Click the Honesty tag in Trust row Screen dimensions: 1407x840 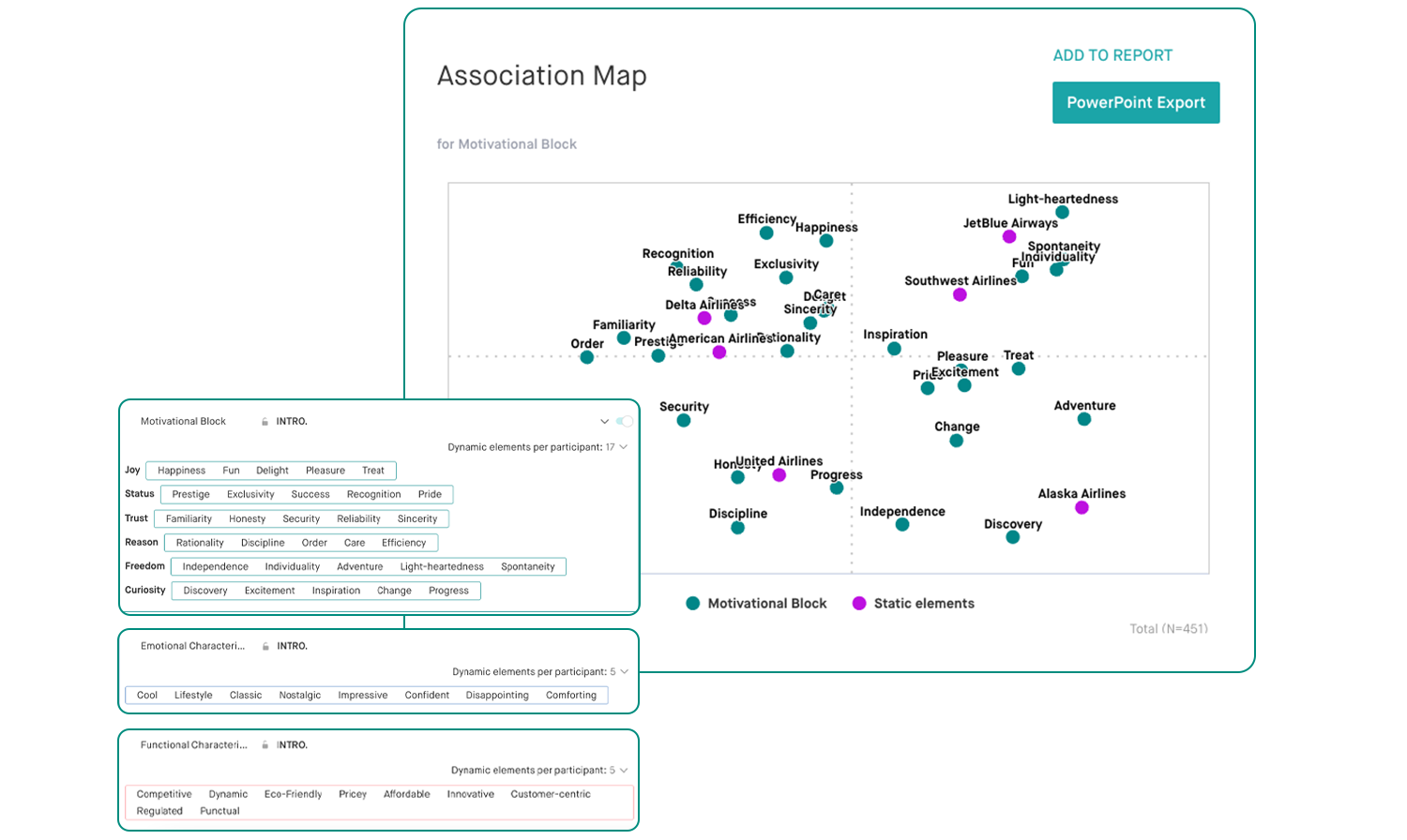pos(248,518)
